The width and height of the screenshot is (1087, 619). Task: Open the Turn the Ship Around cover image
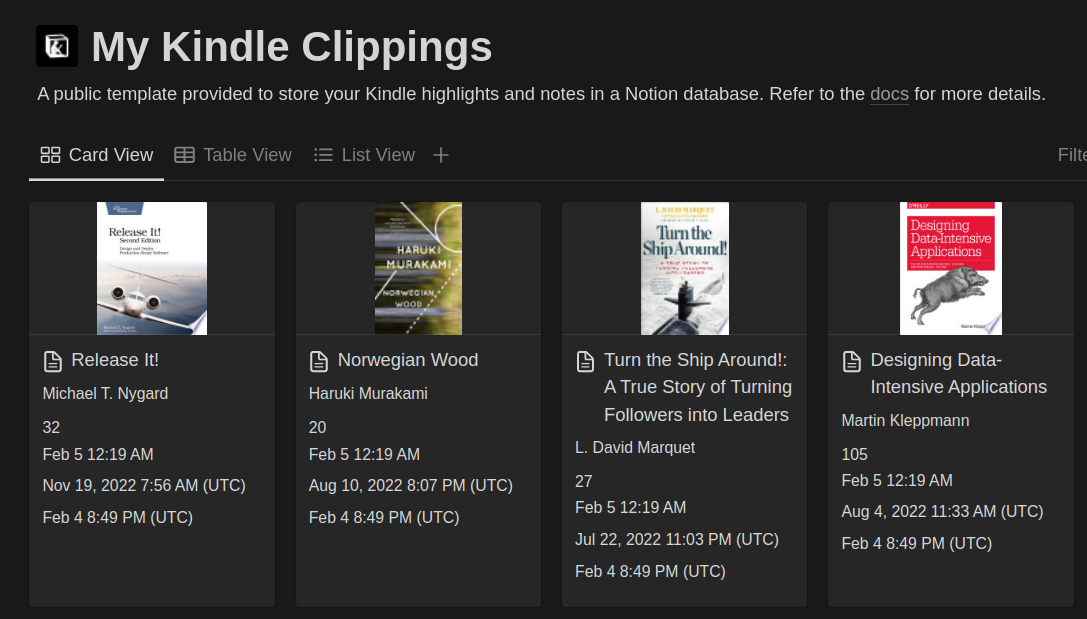click(x=685, y=268)
